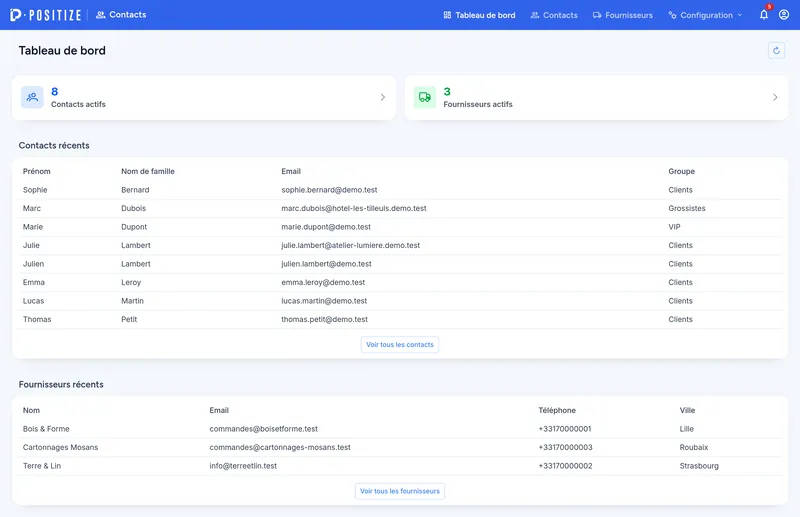The image size is (800, 517).
Task: Click supplier Bois & Forme
Action: tap(46, 429)
